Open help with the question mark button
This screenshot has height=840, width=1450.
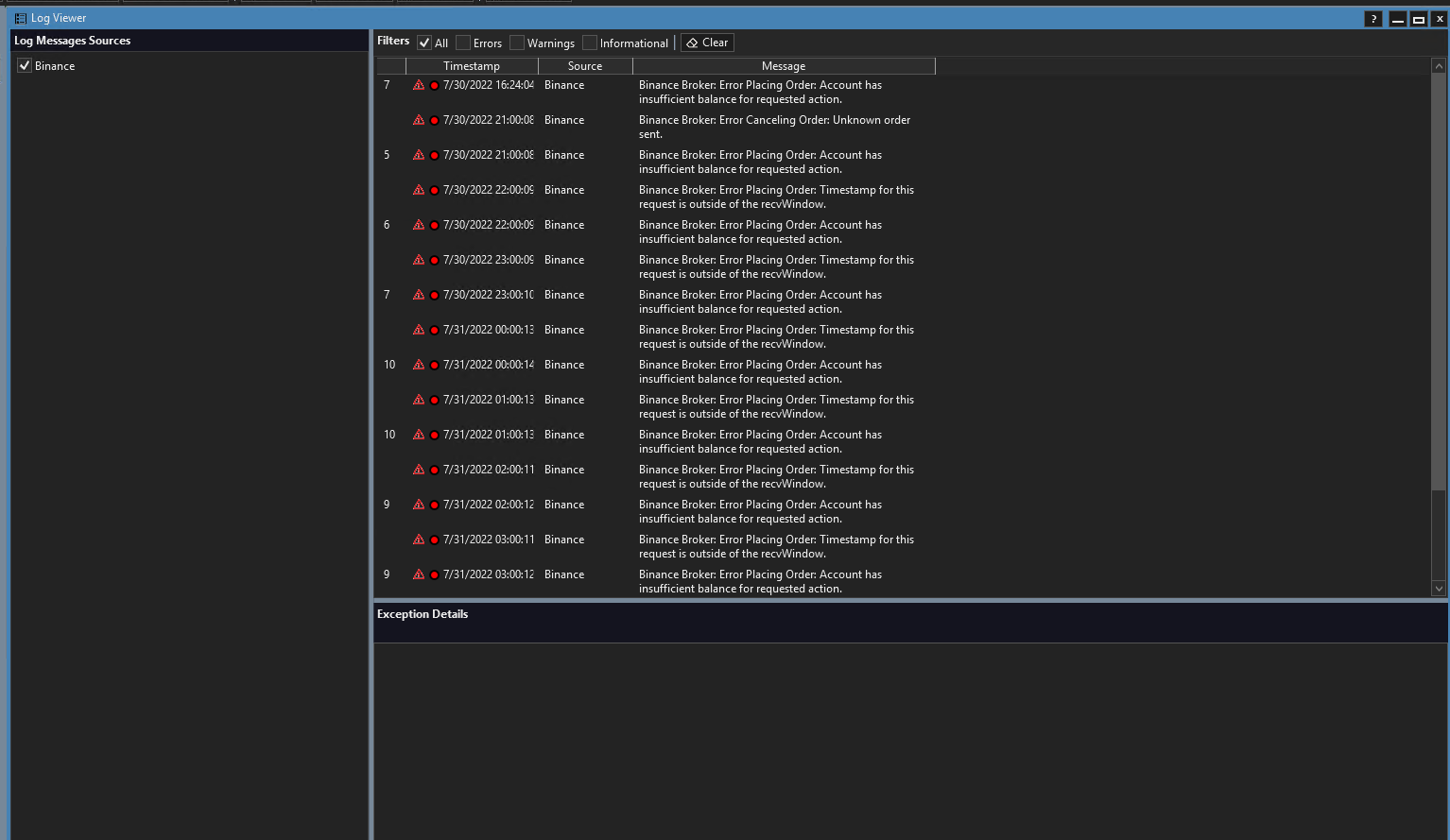click(1373, 19)
